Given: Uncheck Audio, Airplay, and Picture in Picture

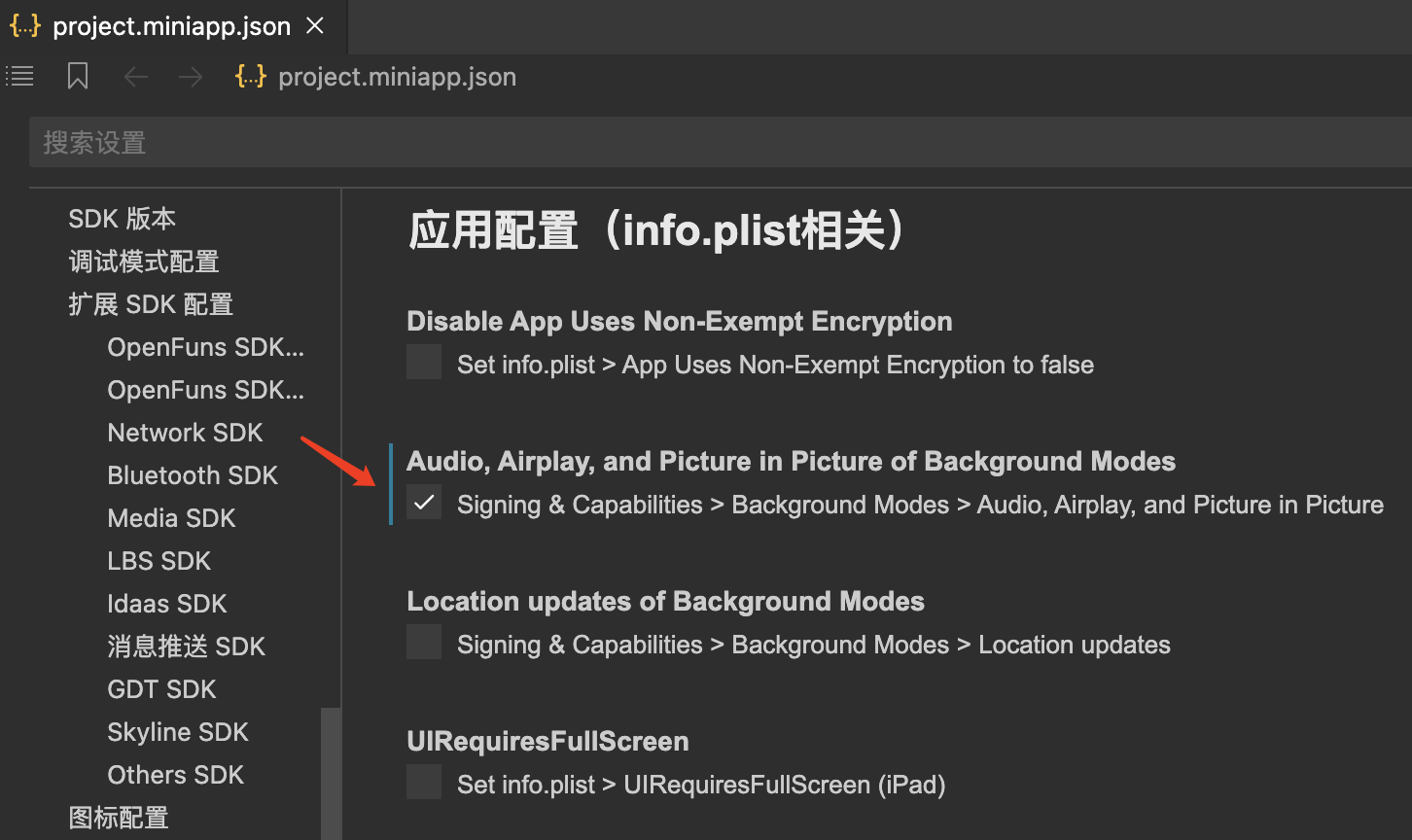Looking at the screenshot, I should pyautogui.click(x=424, y=503).
